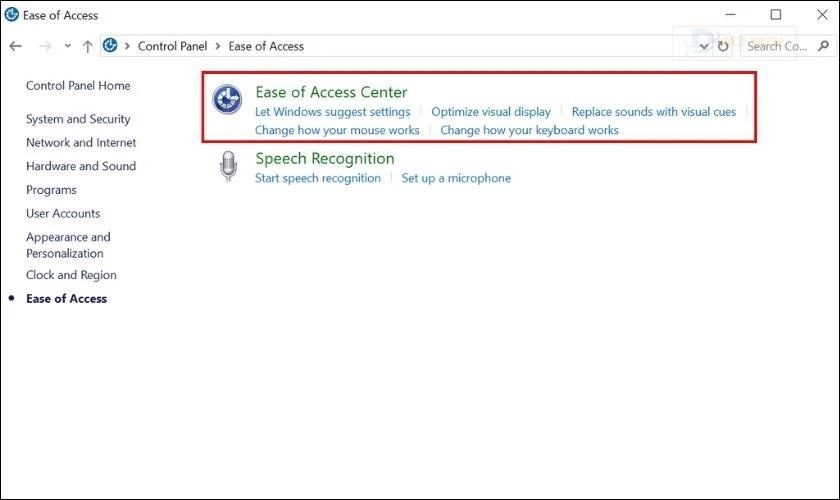The image size is (840, 500).
Task: Expand the address bar history dropdown
Action: click(704, 46)
